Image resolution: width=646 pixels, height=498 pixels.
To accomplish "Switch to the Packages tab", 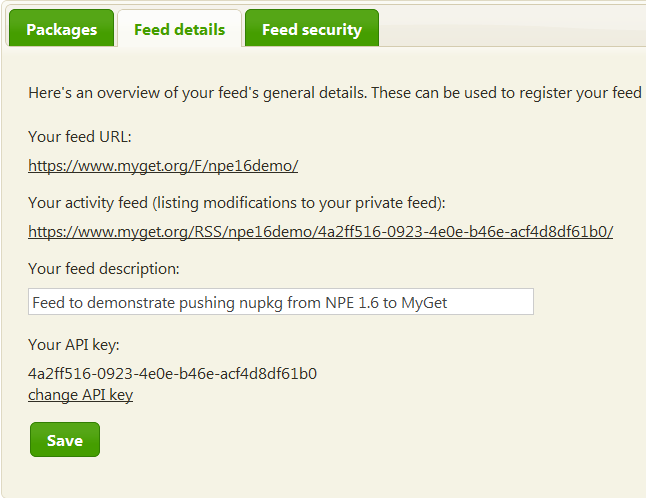I will click(x=61, y=28).
